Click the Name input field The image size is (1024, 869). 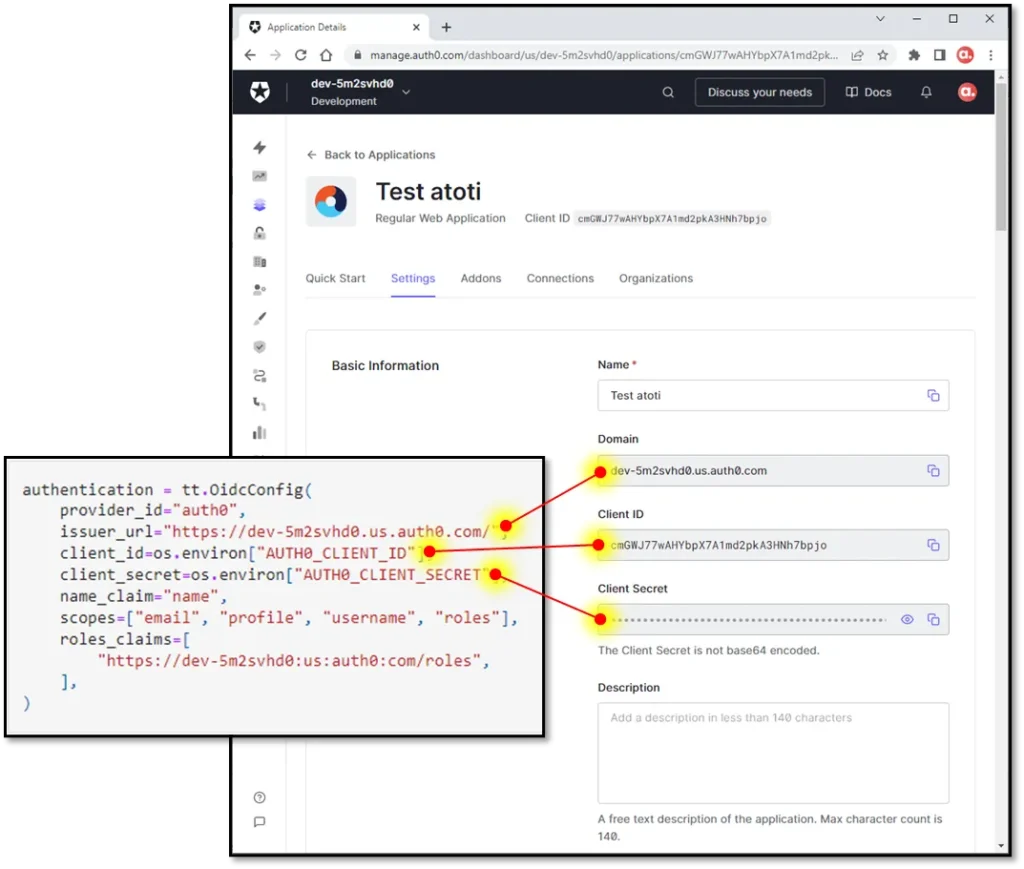click(x=773, y=396)
